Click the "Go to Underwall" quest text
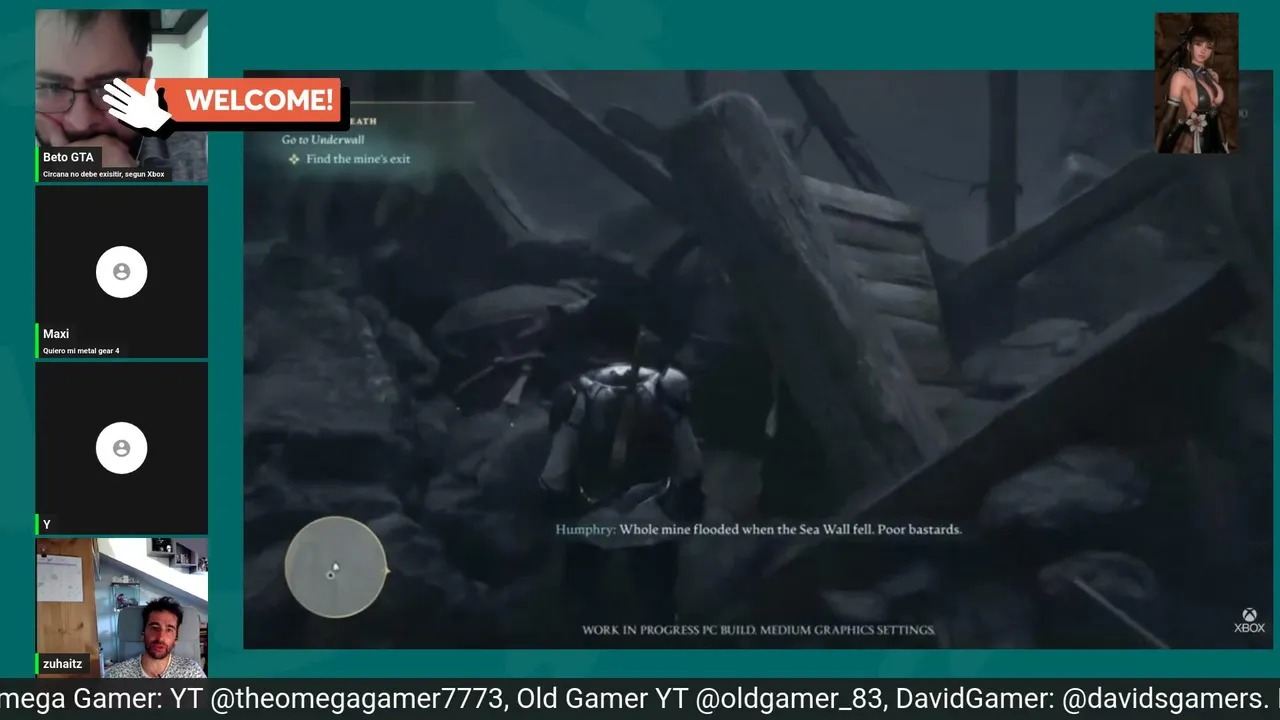Viewport: 1280px width, 720px height. coord(322,140)
